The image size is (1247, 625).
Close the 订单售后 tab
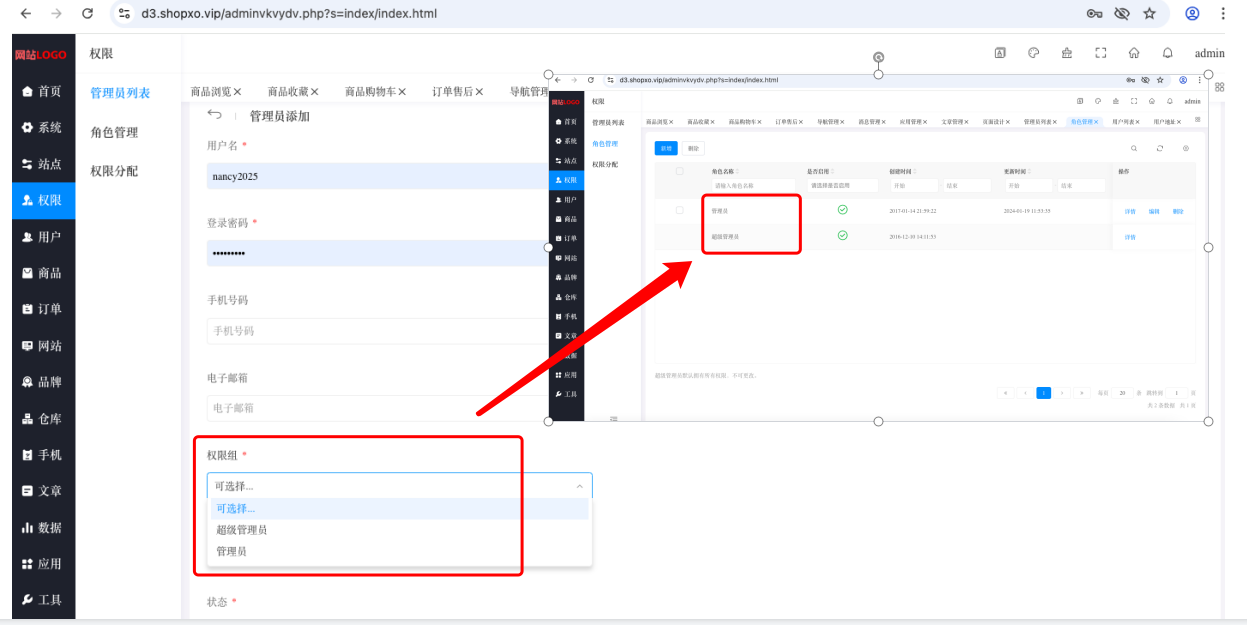click(x=479, y=92)
